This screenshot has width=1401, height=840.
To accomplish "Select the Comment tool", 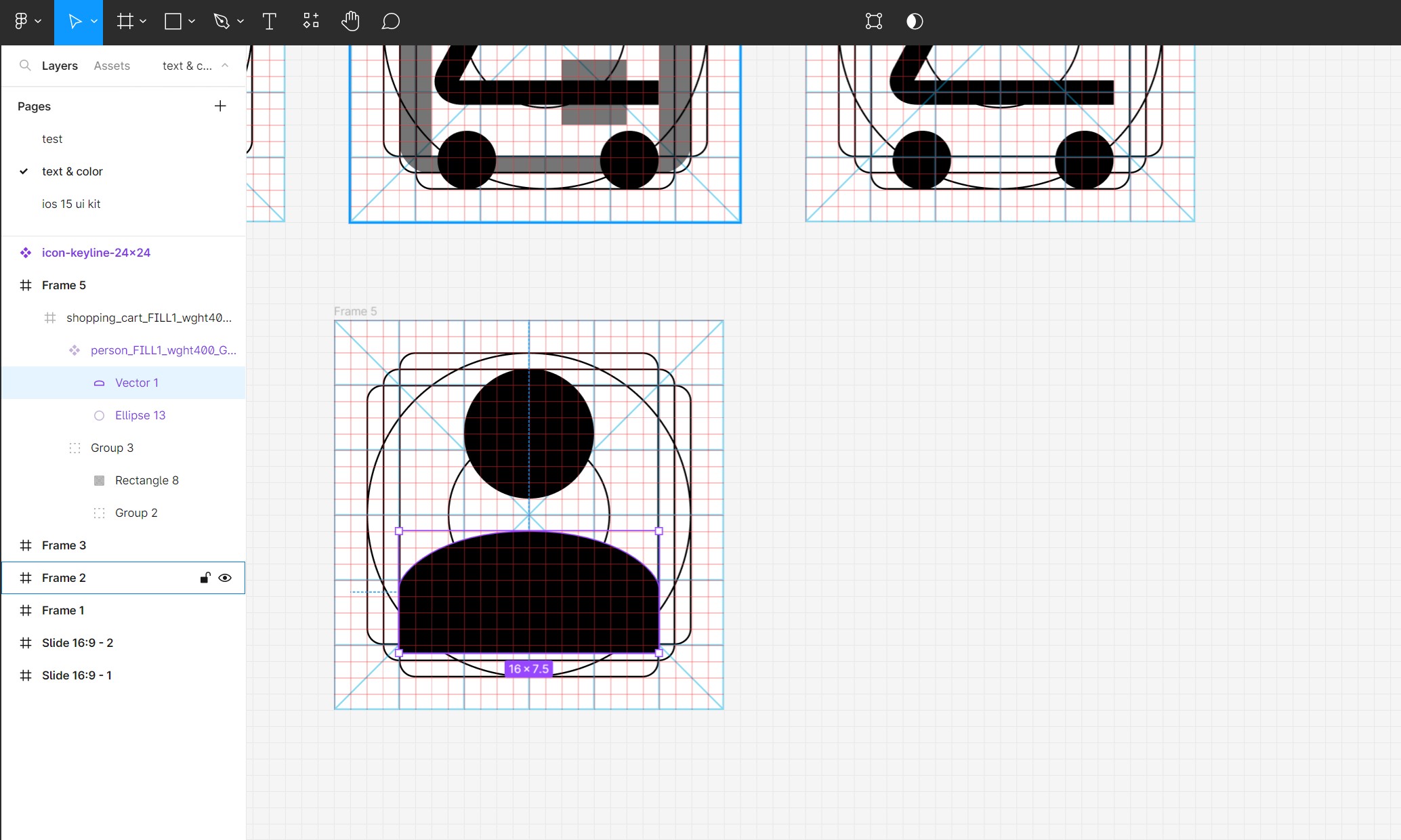I will pyautogui.click(x=390, y=22).
